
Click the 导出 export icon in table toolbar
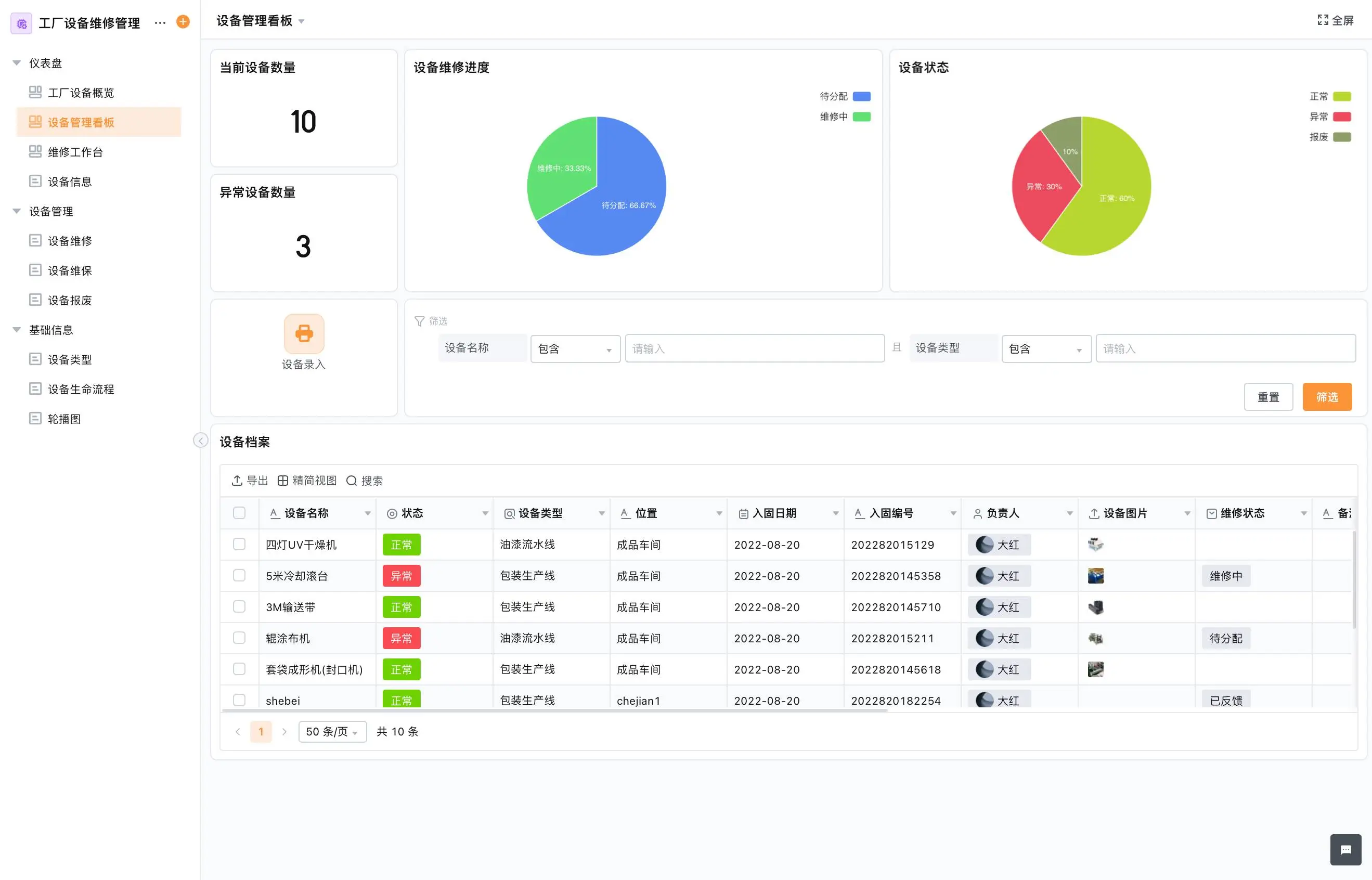point(237,481)
